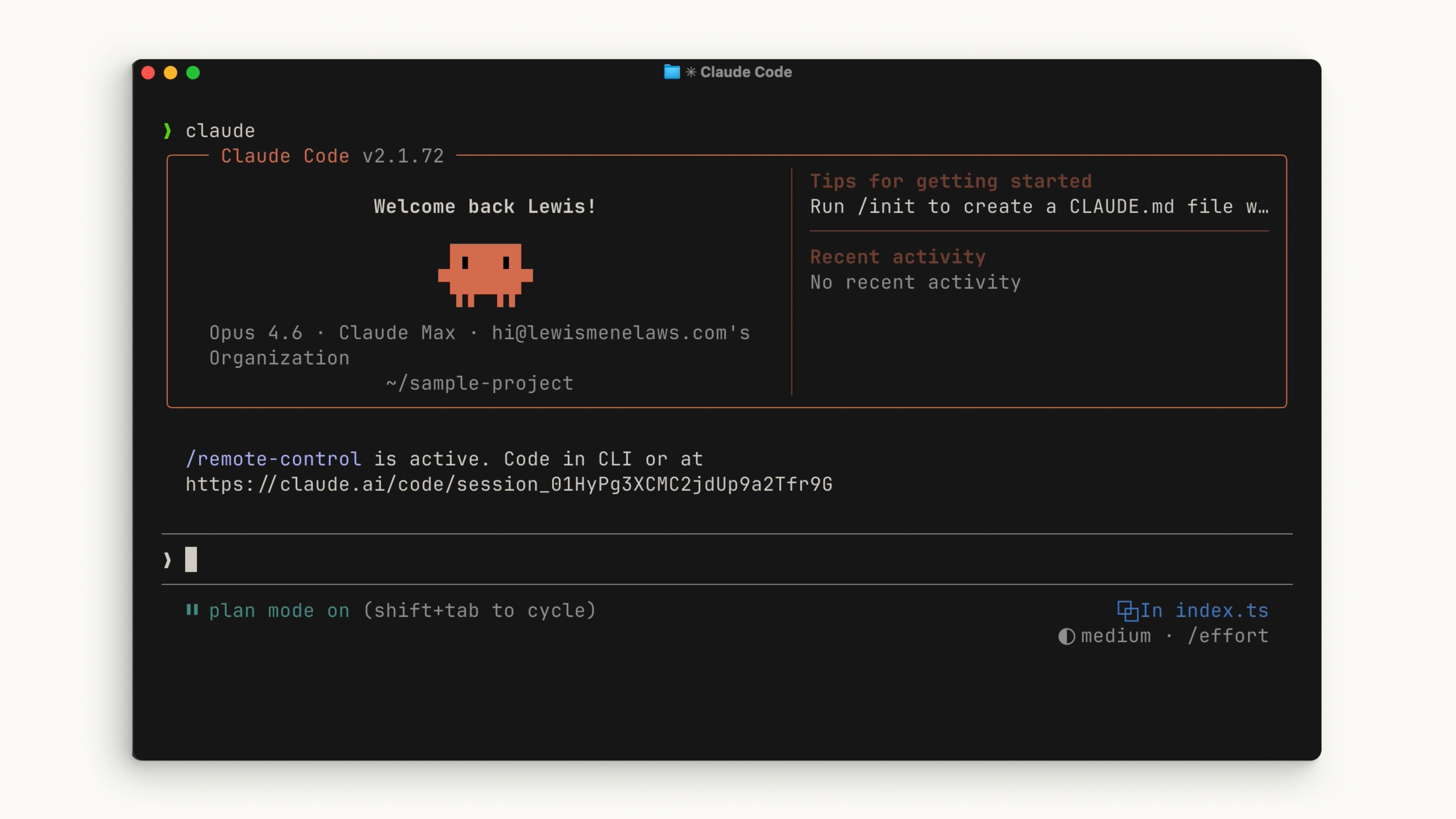Click the Recent activity heading
Image resolution: width=1456 pixels, height=819 pixels.
(897, 257)
